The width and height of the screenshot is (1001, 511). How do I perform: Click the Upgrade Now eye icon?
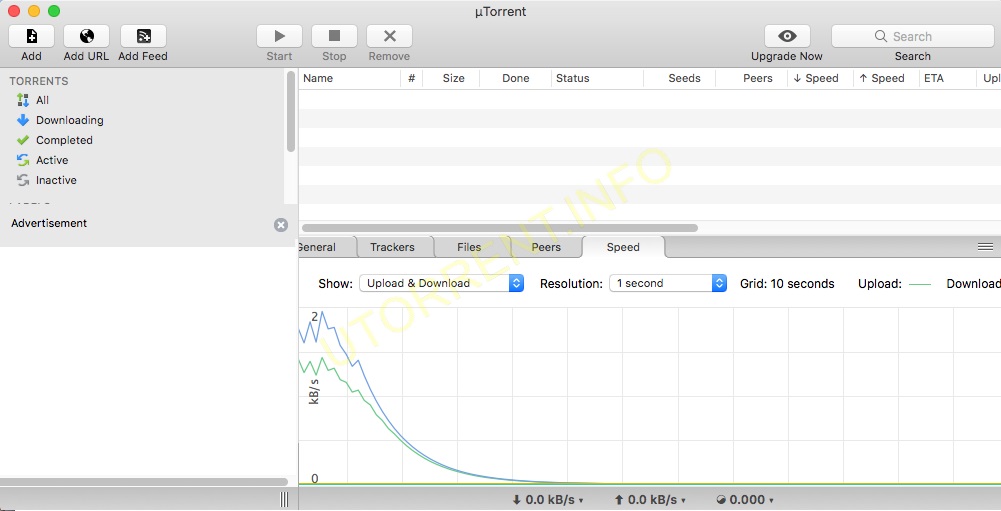point(787,36)
